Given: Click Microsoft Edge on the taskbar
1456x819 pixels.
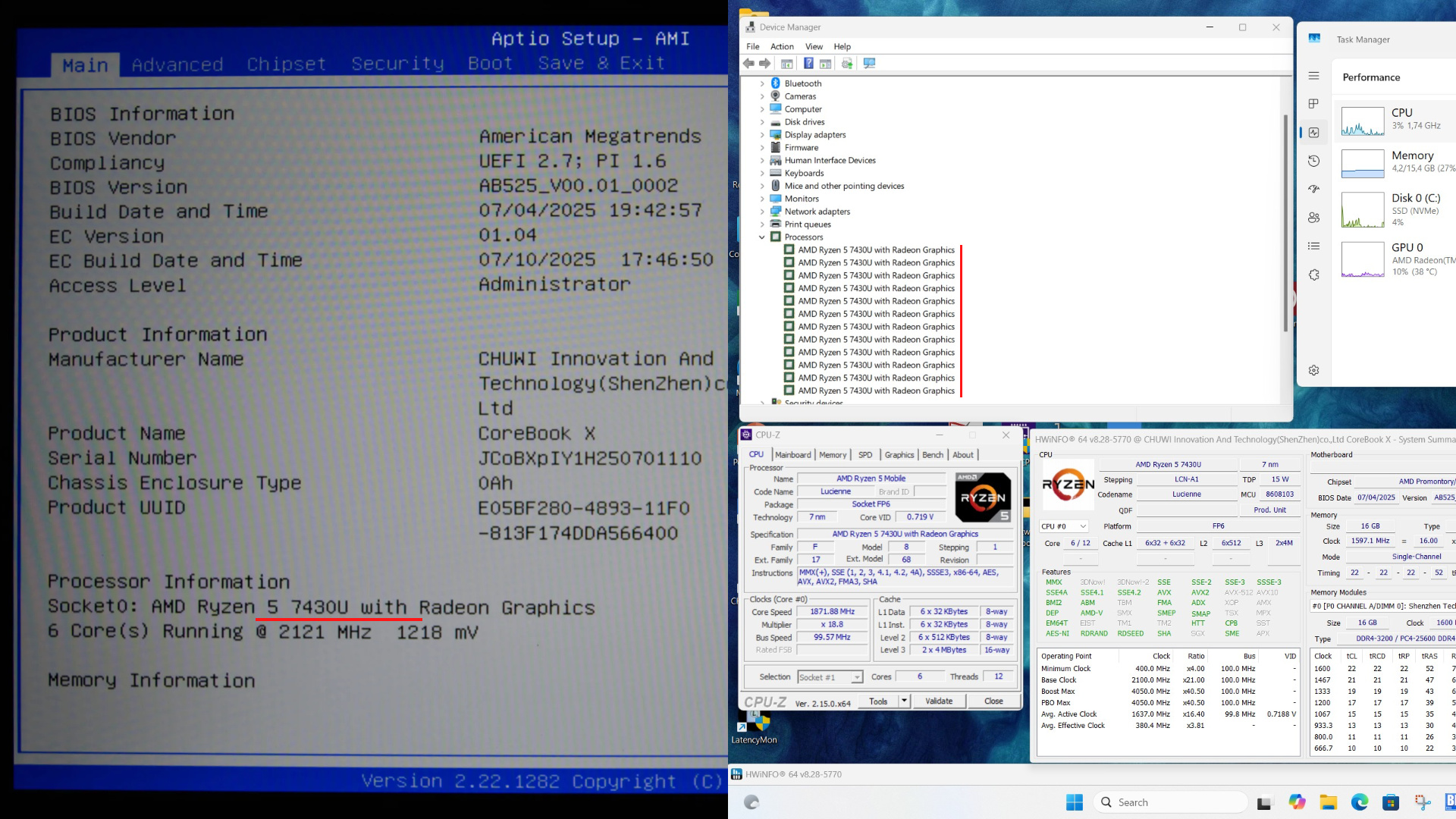Looking at the screenshot, I should (1359, 802).
